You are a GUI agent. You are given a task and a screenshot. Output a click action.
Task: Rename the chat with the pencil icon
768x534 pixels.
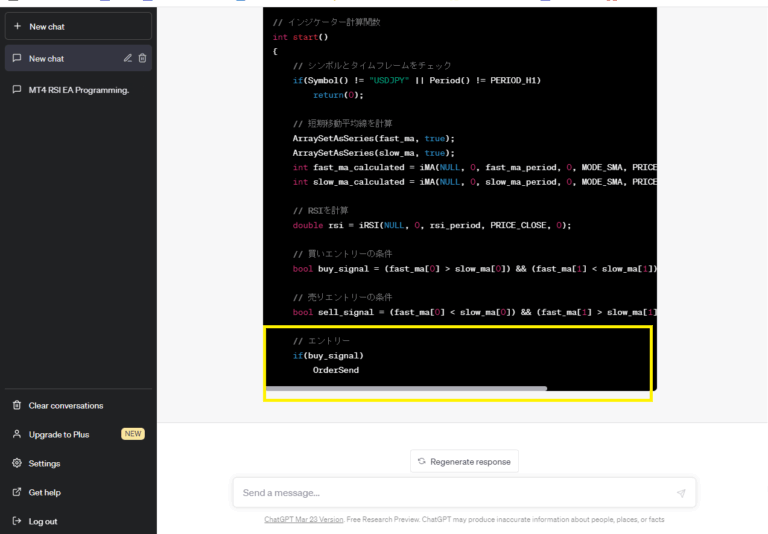click(127, 58)
